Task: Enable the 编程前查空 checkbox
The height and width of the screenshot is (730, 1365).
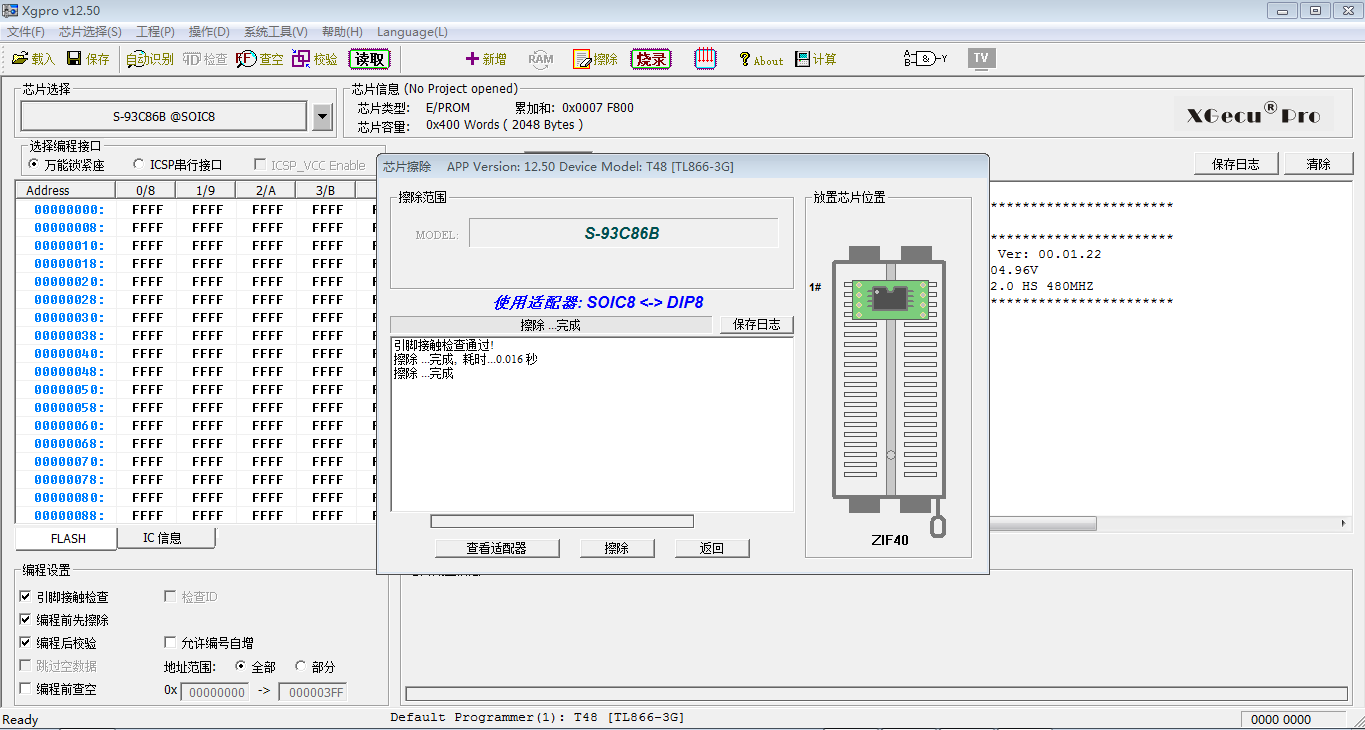Action: tap(26, 689)
